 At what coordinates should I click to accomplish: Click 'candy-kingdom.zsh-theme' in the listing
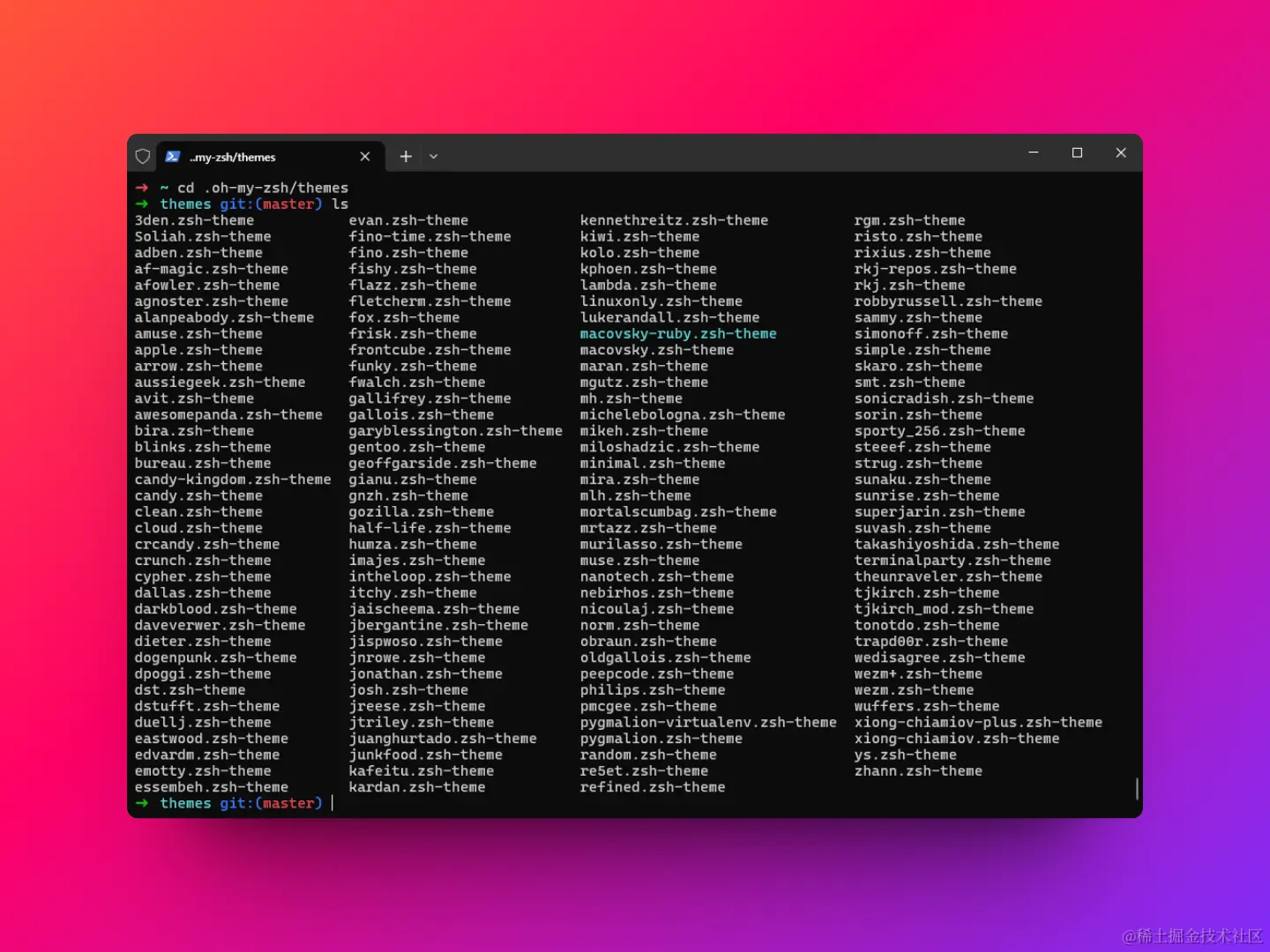point(233,480)
